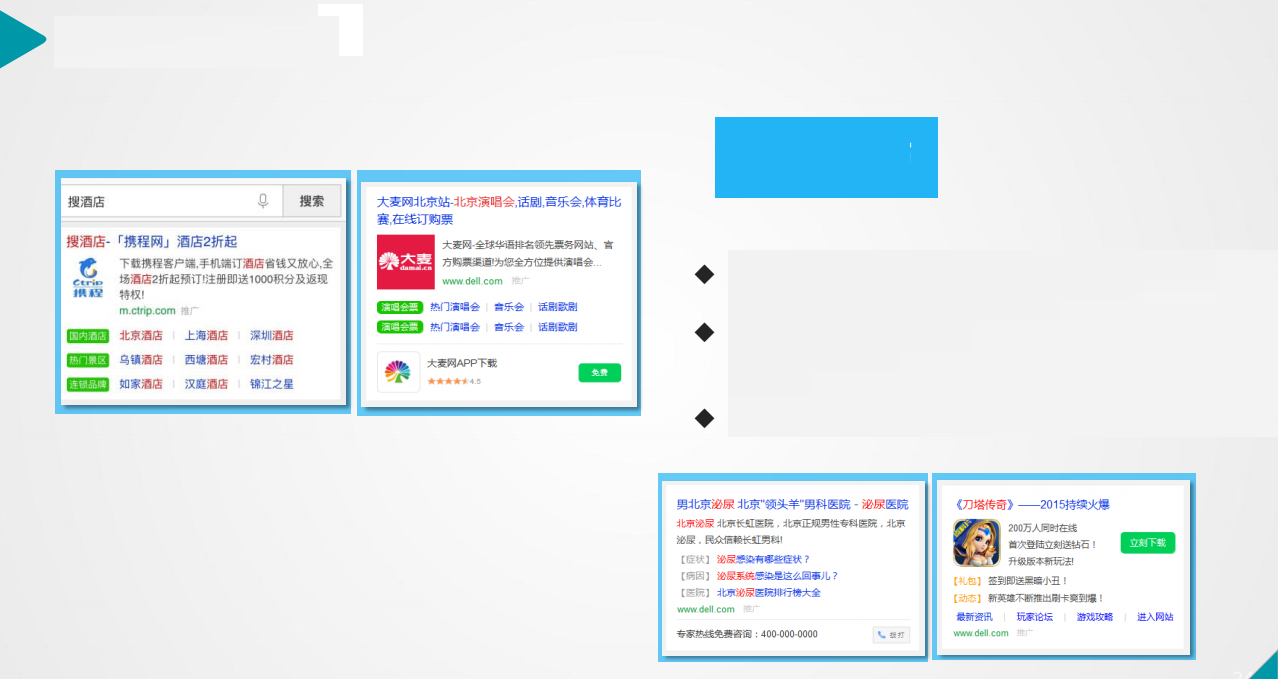
Task: Click the colorful Damai APP icon
Action: click(398, 372)
